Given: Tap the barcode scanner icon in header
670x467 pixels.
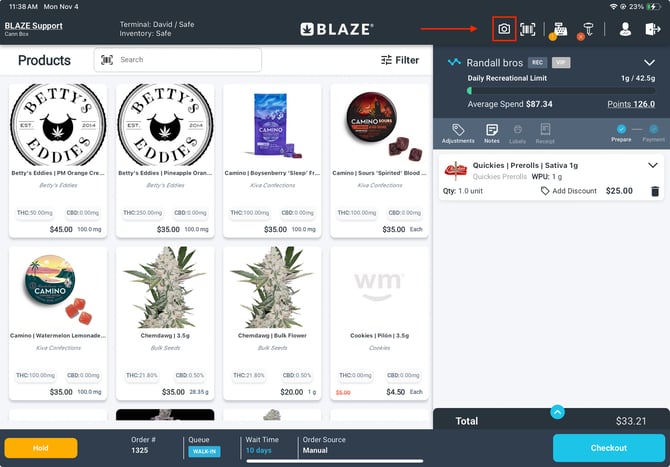Looking at the screenshot, I should tap(528, 29).
